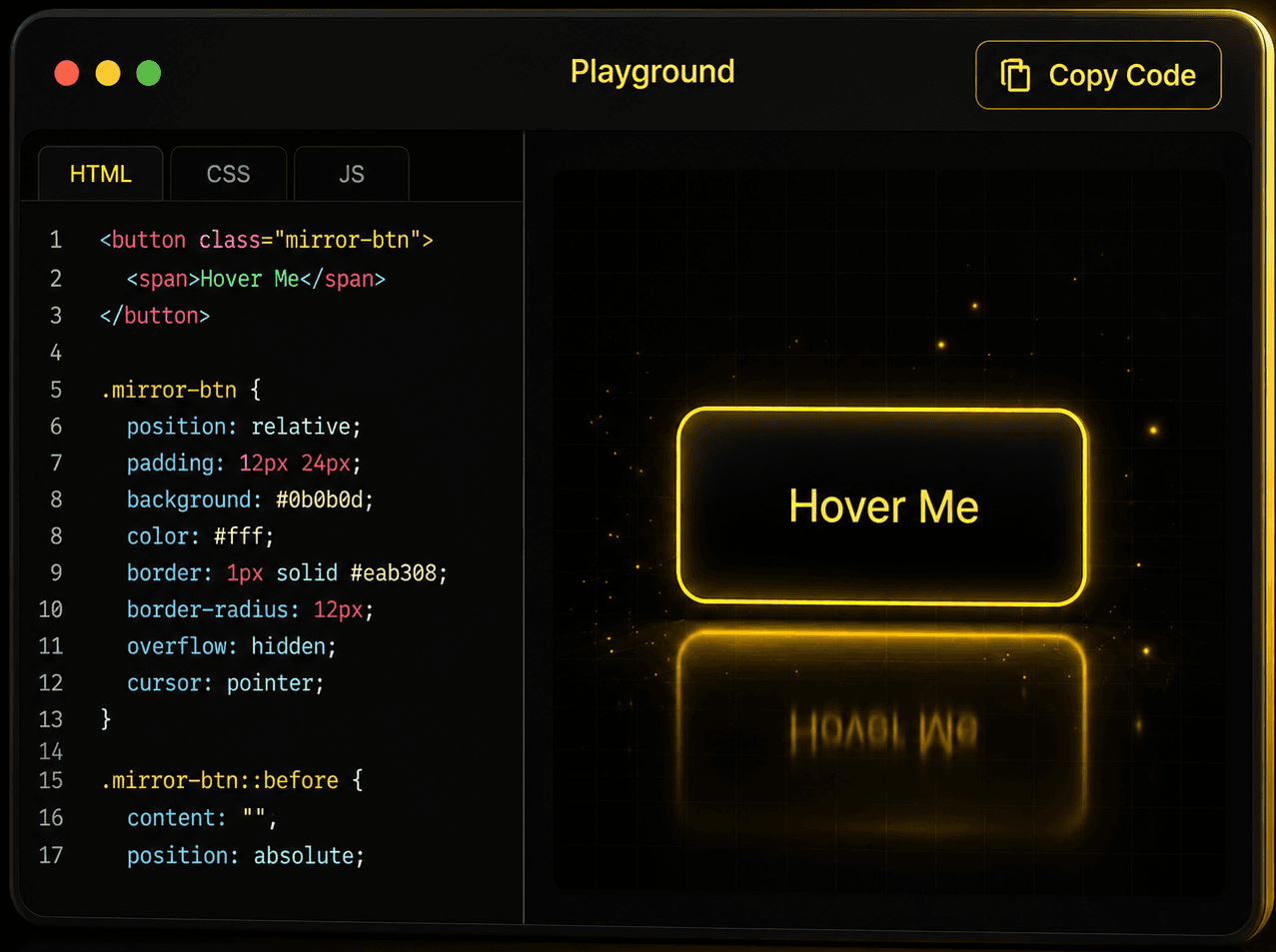1276x952 pixels.
Task: Click the Playground title text
Action: (652, 72)
